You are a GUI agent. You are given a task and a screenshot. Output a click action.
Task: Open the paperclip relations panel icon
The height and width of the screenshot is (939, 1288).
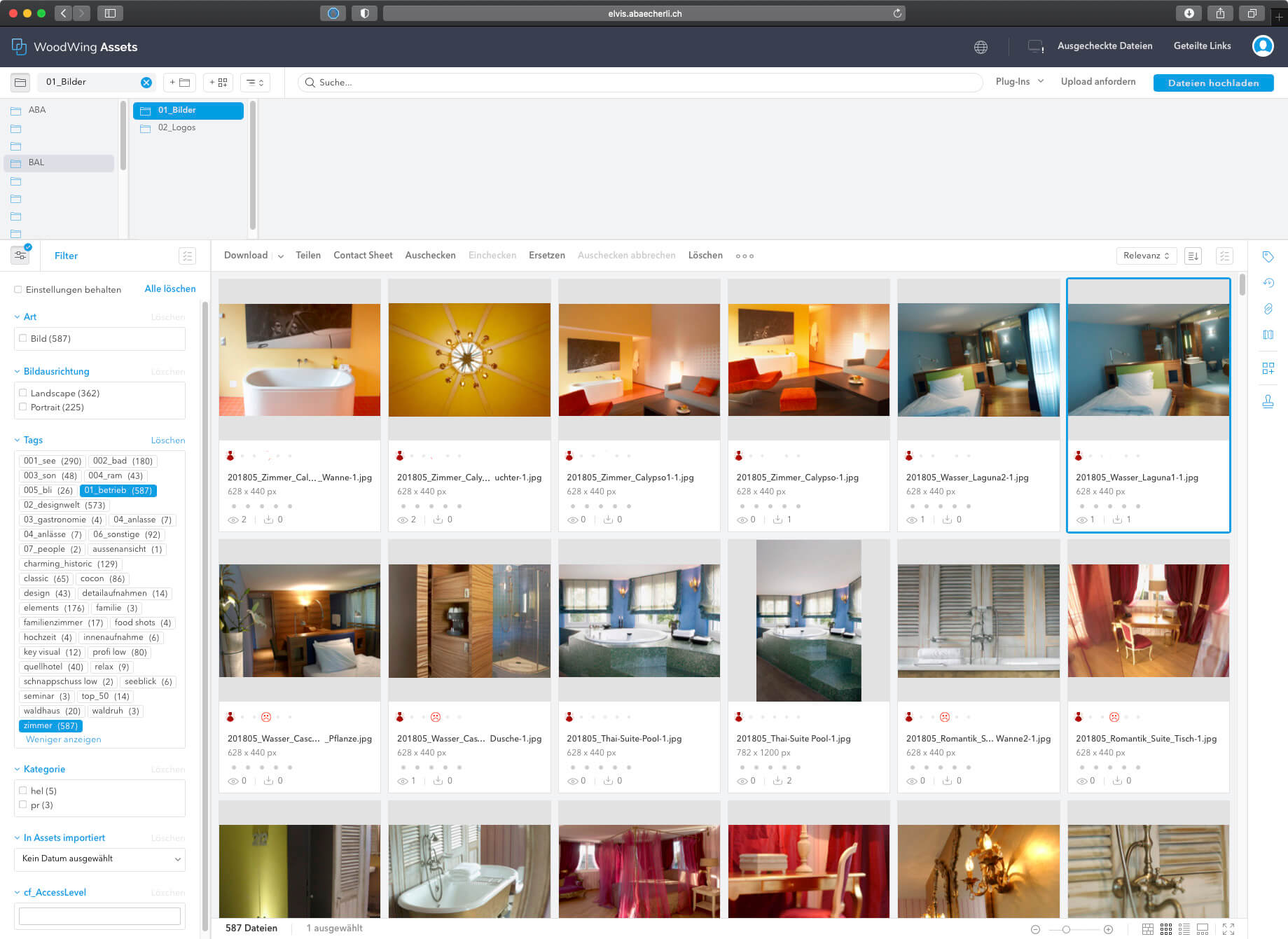click(x=1268, y=309)
